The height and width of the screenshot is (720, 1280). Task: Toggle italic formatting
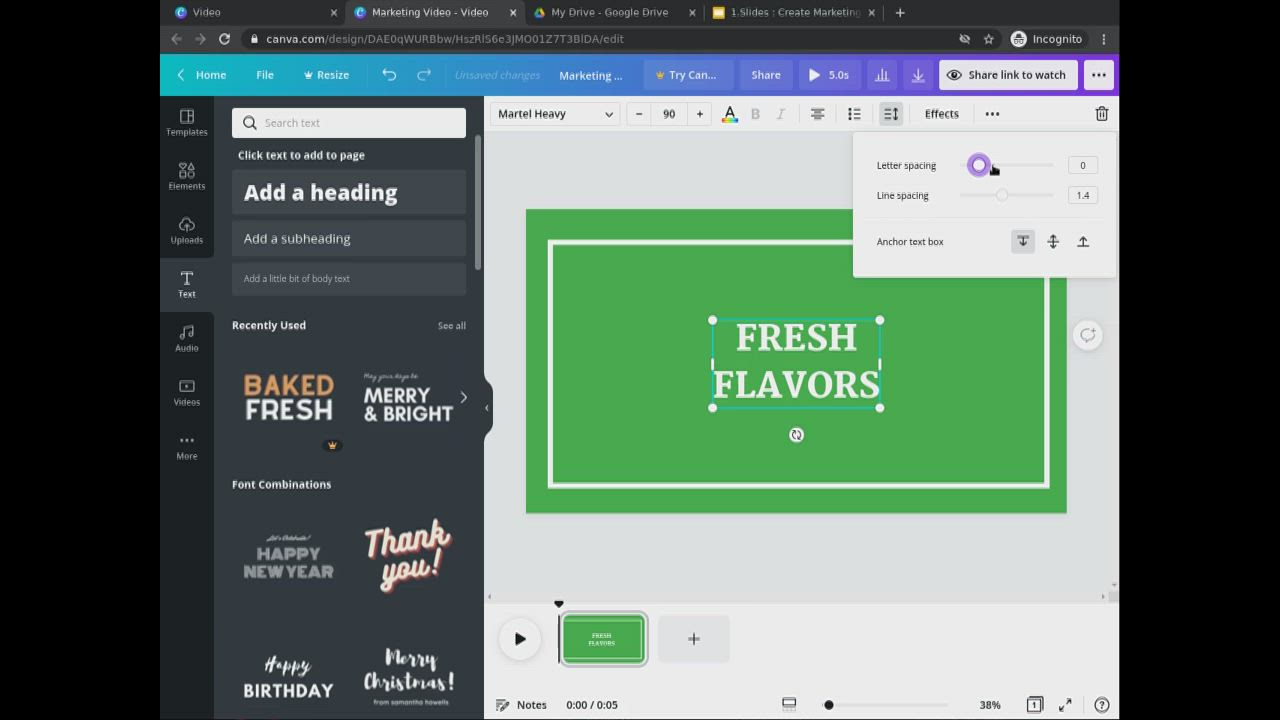[x=780, y=113]
